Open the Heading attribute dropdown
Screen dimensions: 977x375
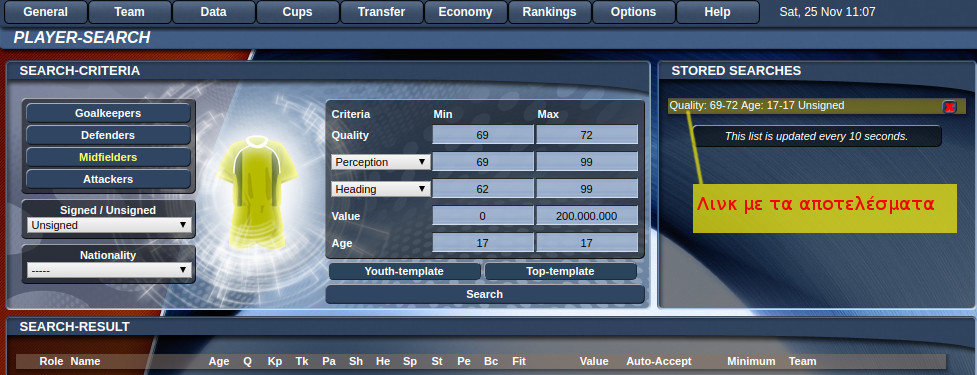coord(380,189)
